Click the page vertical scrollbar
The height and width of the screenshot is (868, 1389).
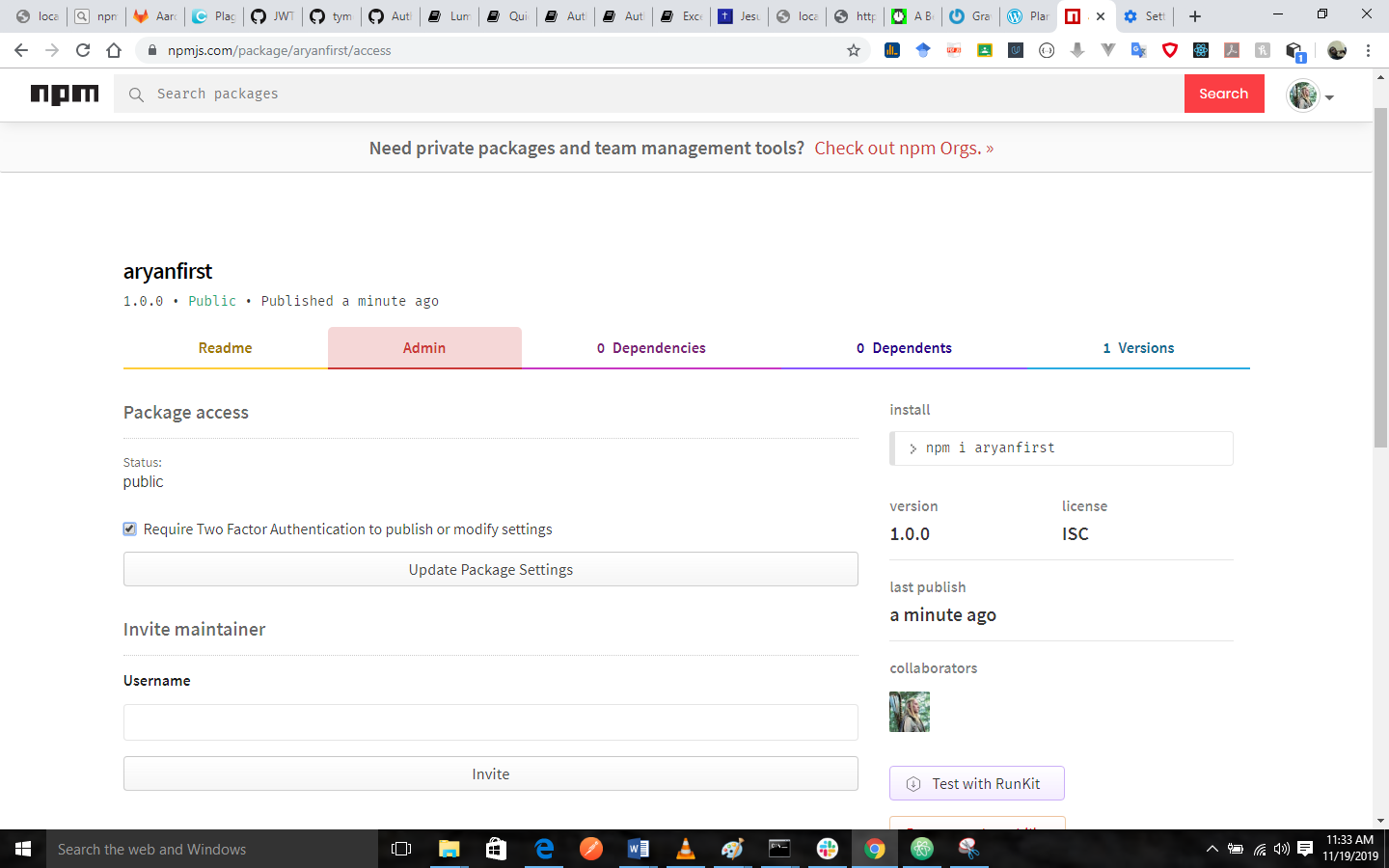(x=1380, y=280)
